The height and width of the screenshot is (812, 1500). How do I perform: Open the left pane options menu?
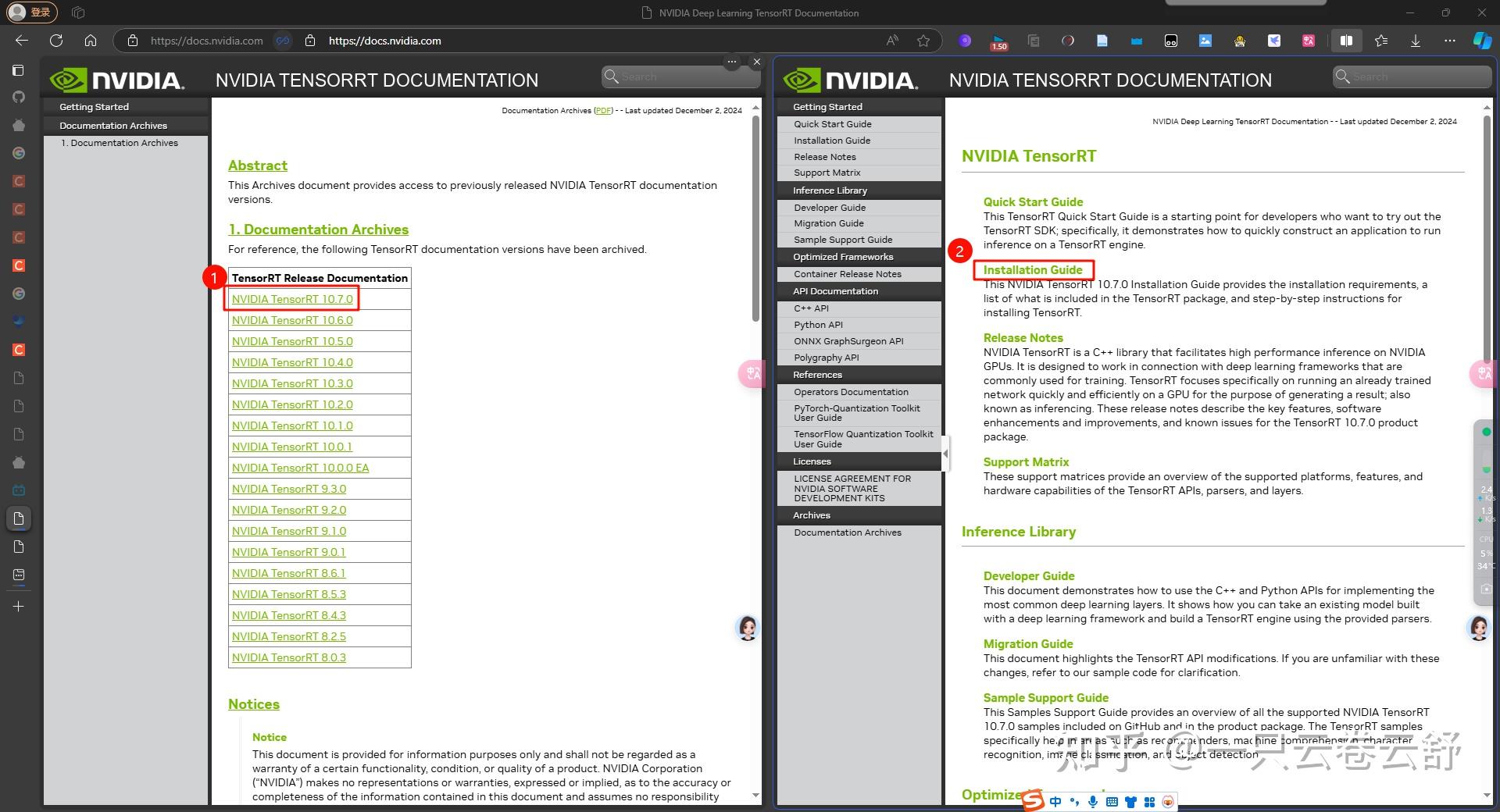coord(731,62)
